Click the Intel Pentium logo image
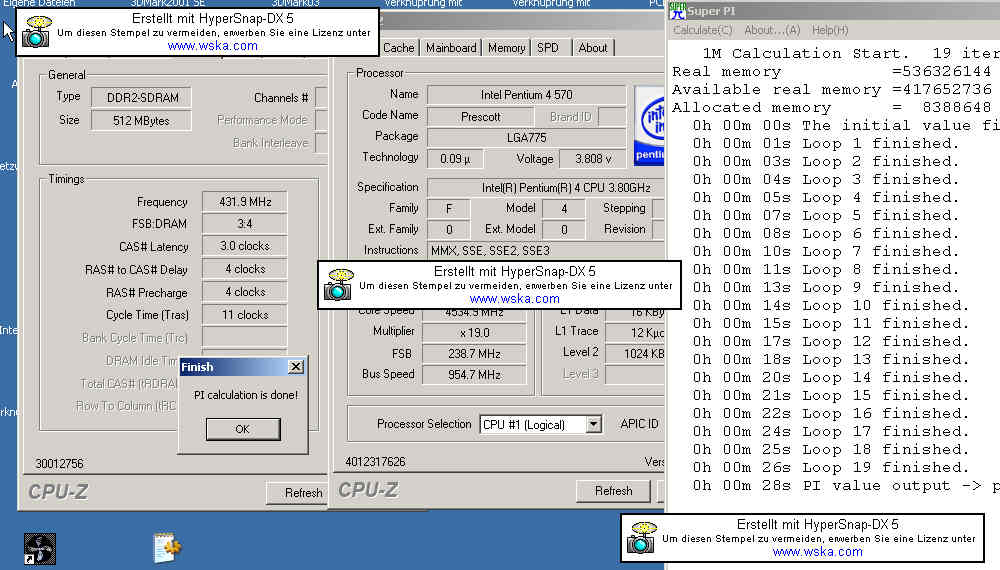 point(649,126)
